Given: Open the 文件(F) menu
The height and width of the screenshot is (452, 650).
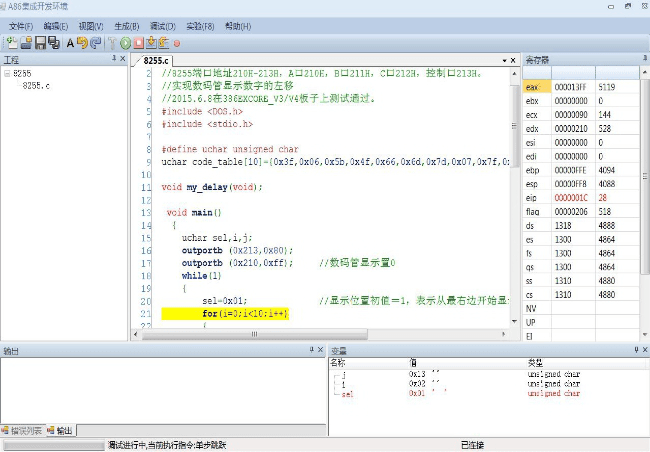Looking at the screenshot, I should coord(22,25).
